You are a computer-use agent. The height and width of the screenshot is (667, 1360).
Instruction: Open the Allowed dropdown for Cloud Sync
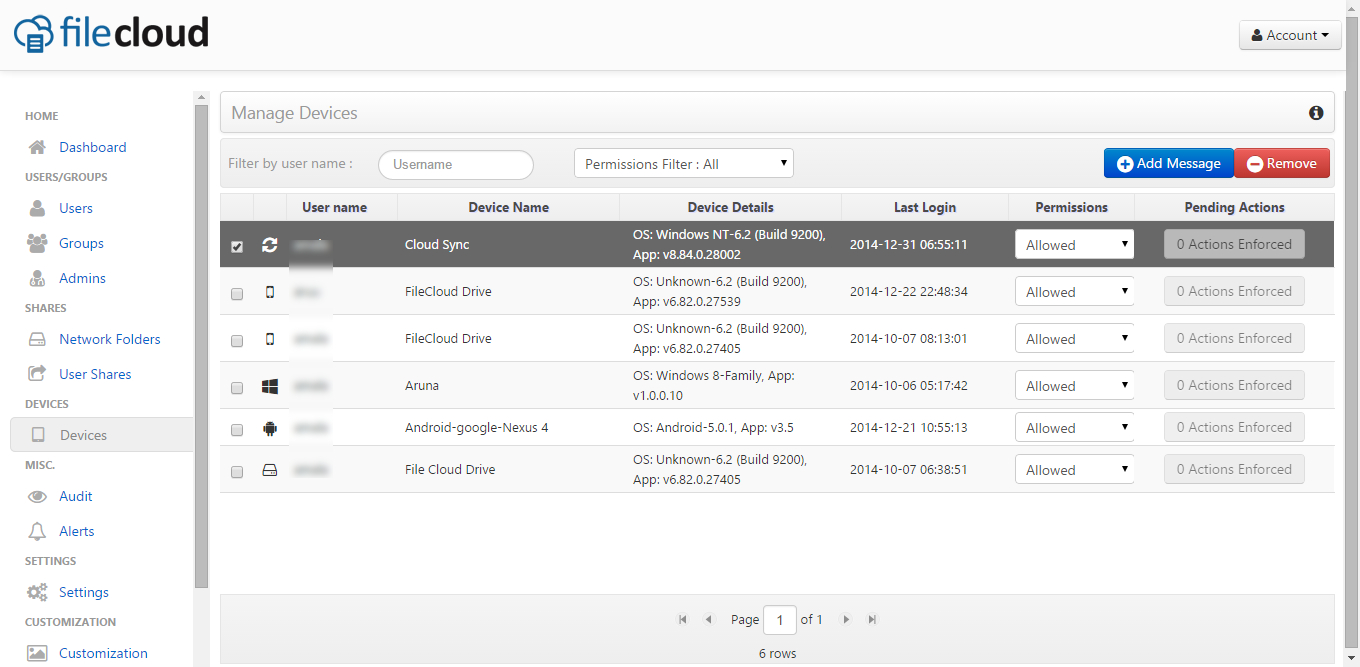pyautogui.click(x=1074, y=243)
